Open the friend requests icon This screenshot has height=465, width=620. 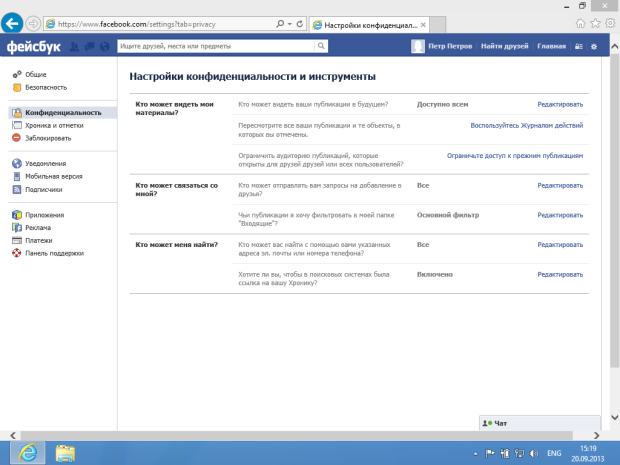[74, 46]
